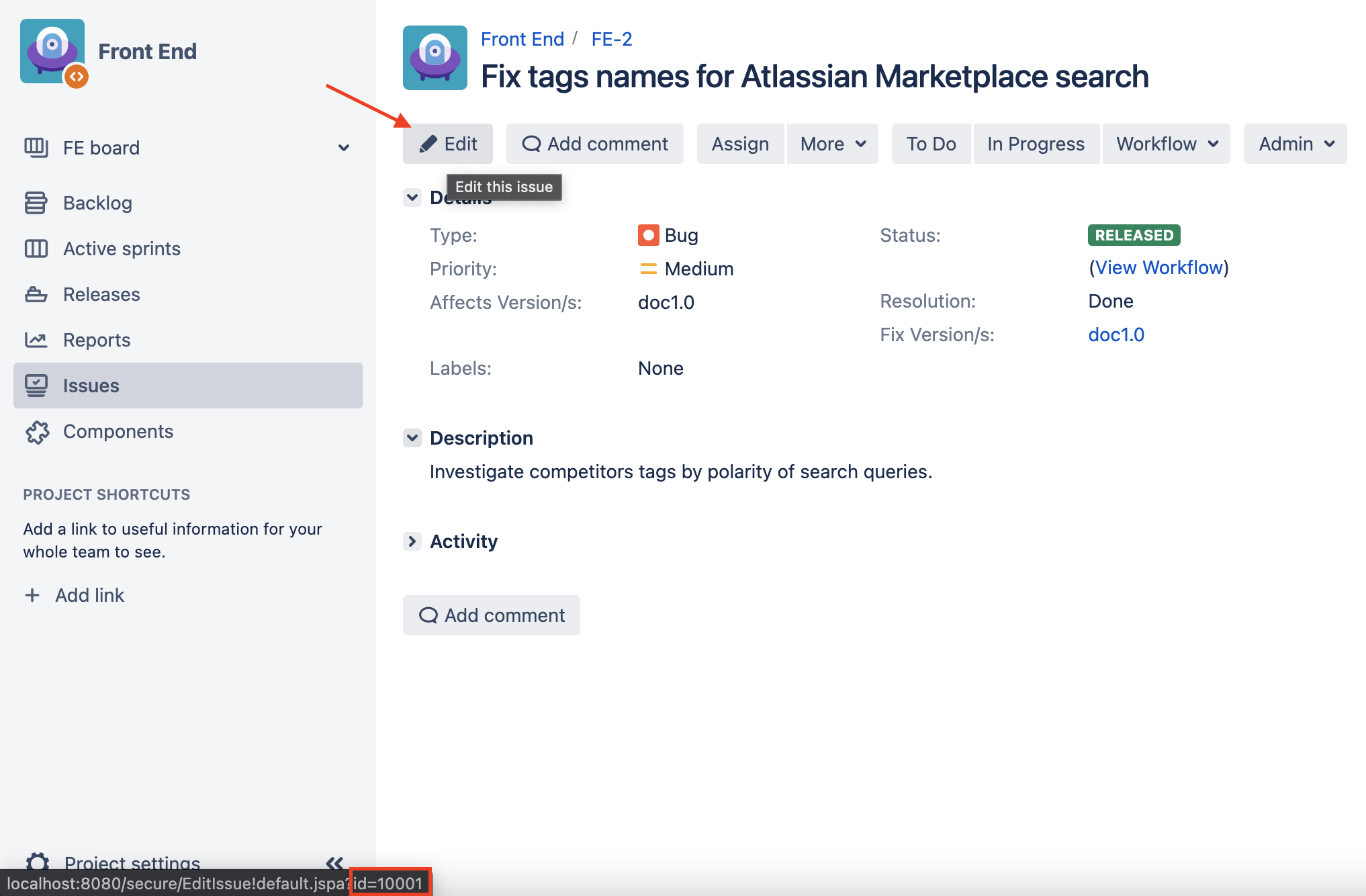Click the Releases ship icon
The image size is (1366, 896).
point(36,294)
